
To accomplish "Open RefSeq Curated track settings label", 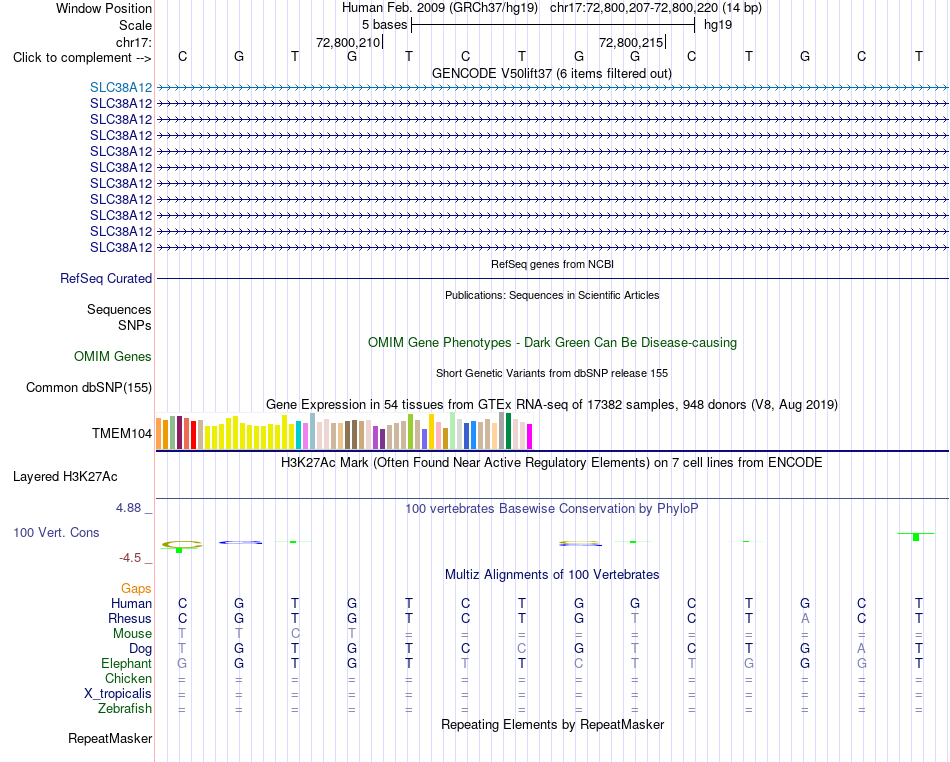I will pyautogui.click(x=106, y=279).
